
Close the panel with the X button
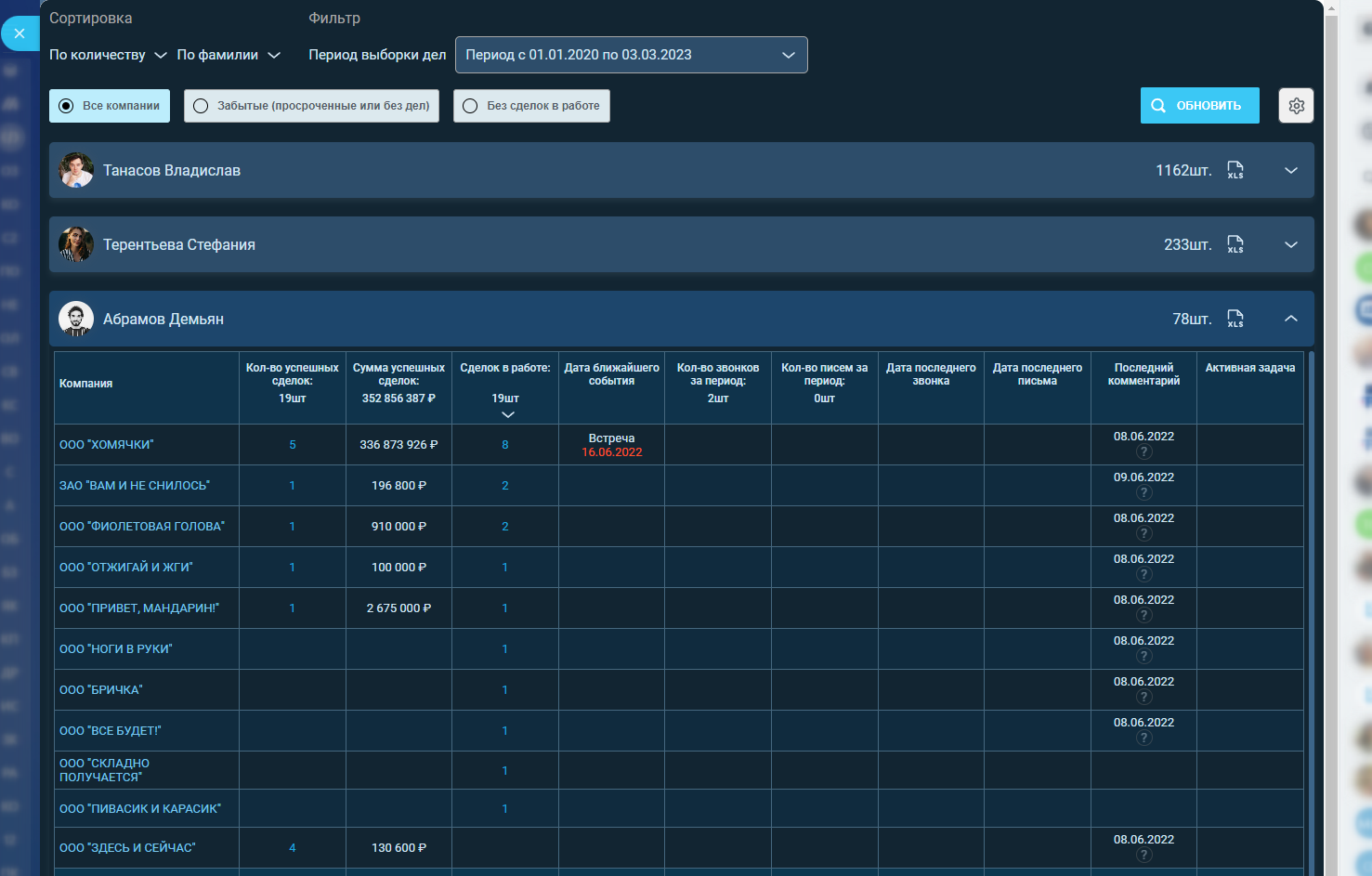20,33
